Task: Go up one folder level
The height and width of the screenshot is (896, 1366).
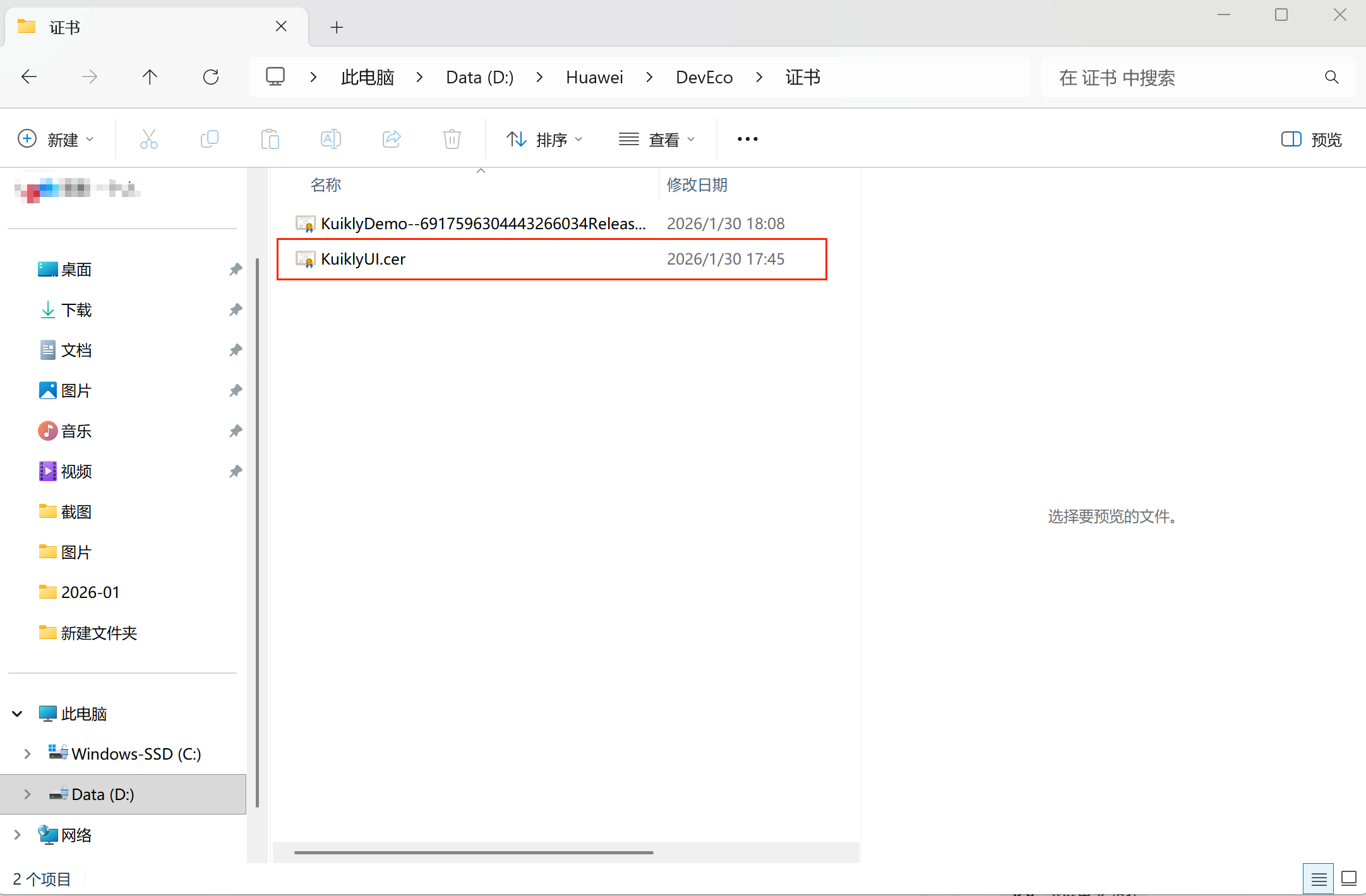Action: (x=150, y=77)
